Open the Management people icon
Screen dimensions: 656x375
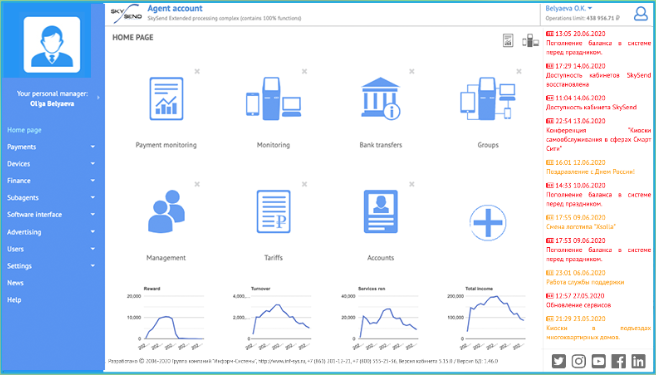(166, 211)
